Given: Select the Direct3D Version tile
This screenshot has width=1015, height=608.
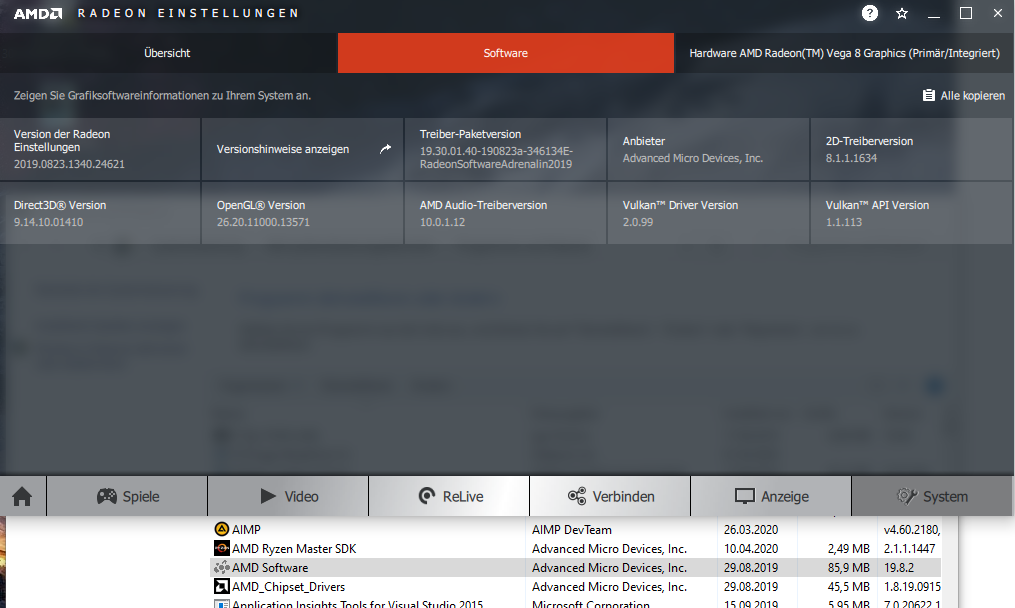Looking at the screenshot, I should 100,213.
